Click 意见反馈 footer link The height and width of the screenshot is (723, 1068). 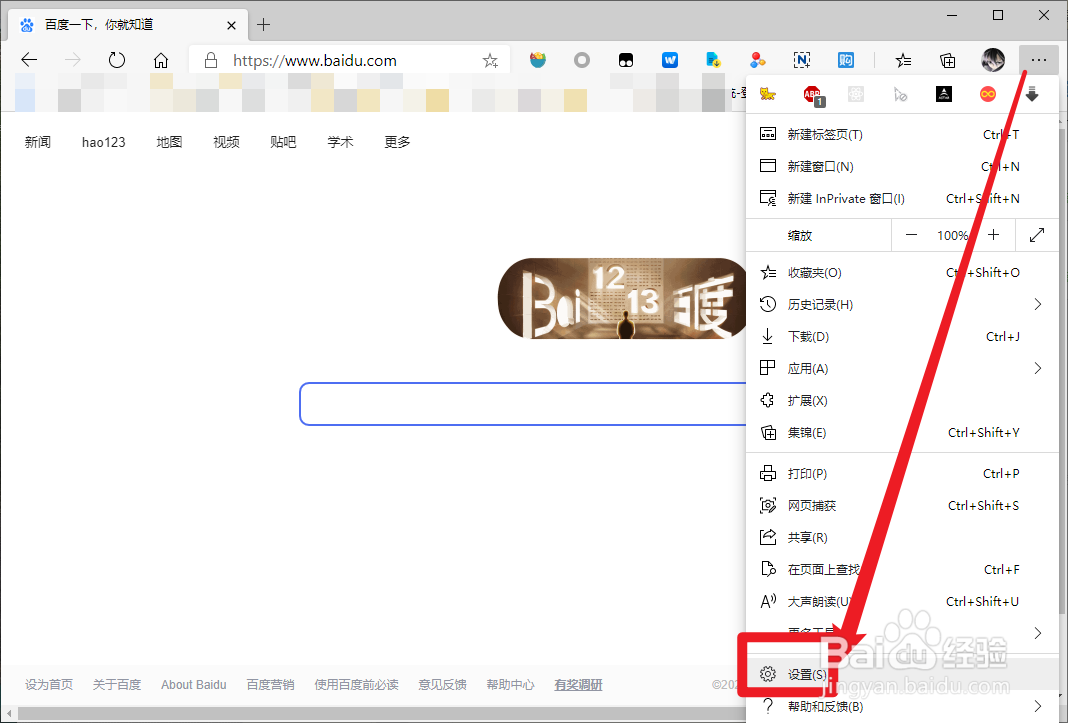(443, 685)
